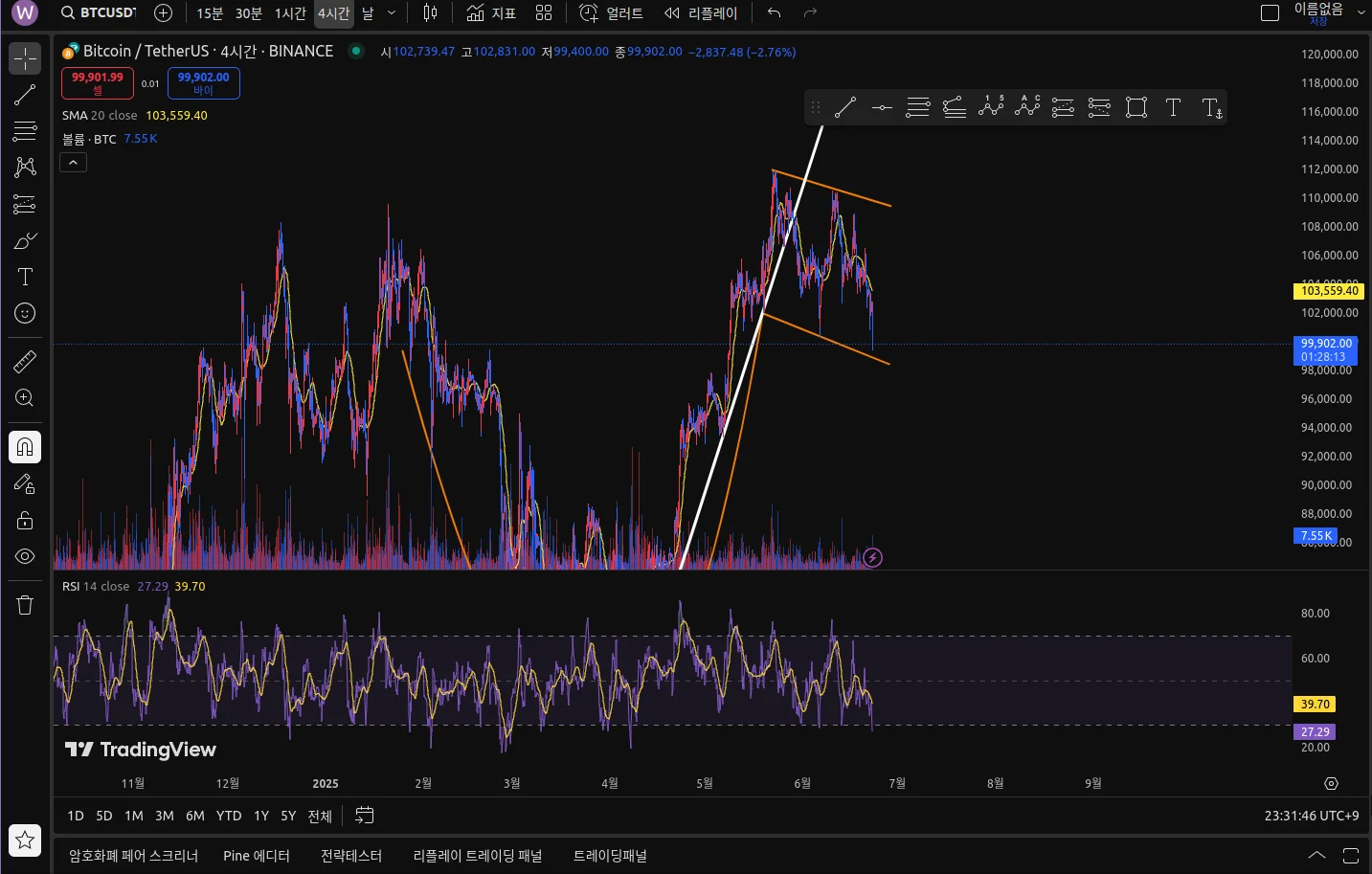Select the 4-hour interval
The image size is (1372, 874).
[334, 13]
